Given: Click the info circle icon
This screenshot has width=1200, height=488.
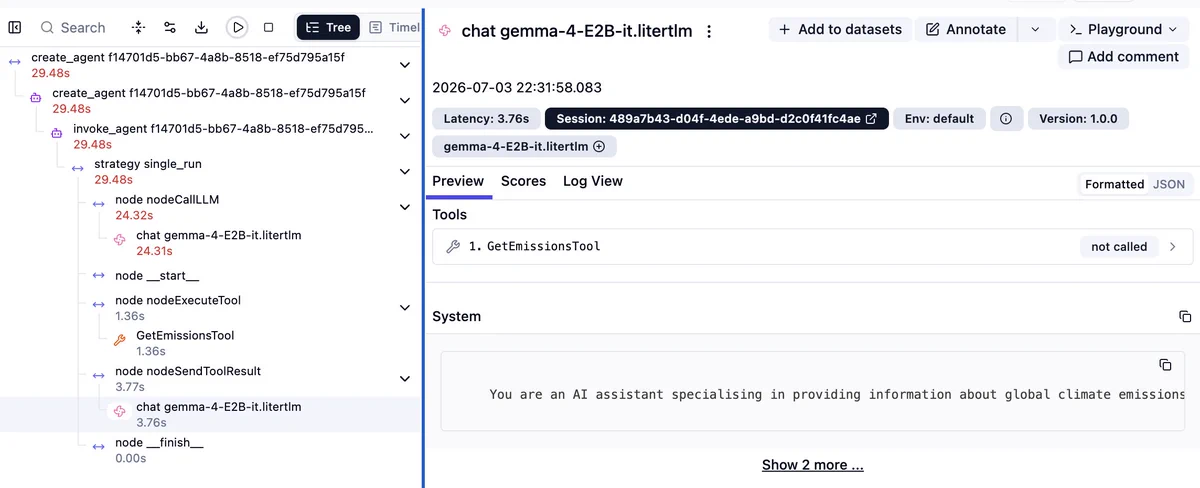Looking at the screenshot, I should [x=1006, y=118].
